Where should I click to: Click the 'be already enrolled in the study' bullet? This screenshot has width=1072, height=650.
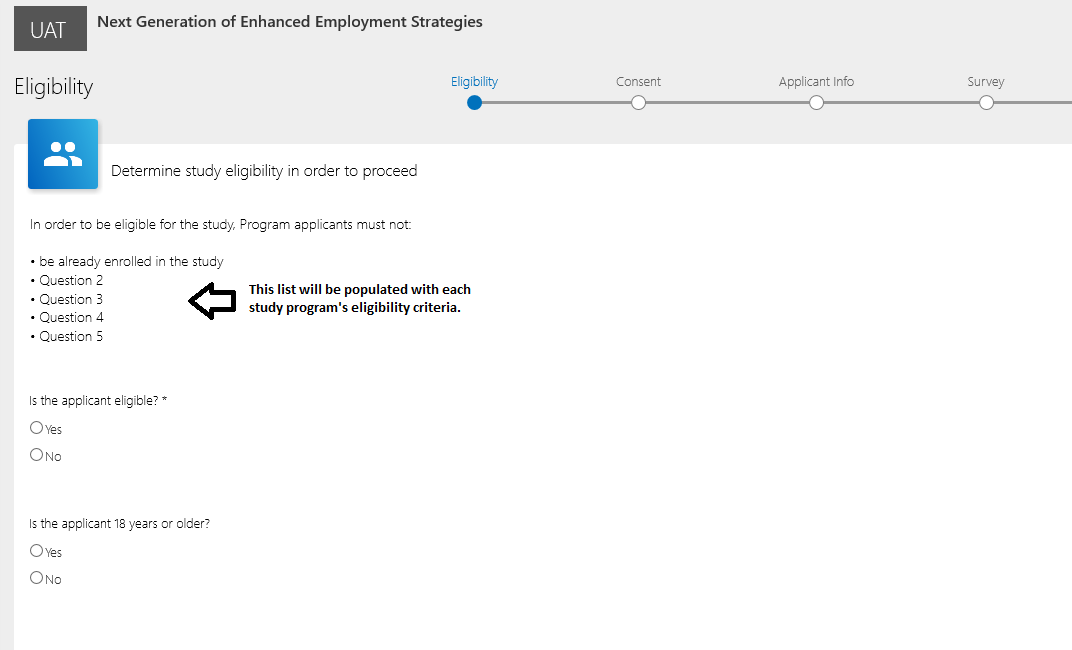click(131, 262)
